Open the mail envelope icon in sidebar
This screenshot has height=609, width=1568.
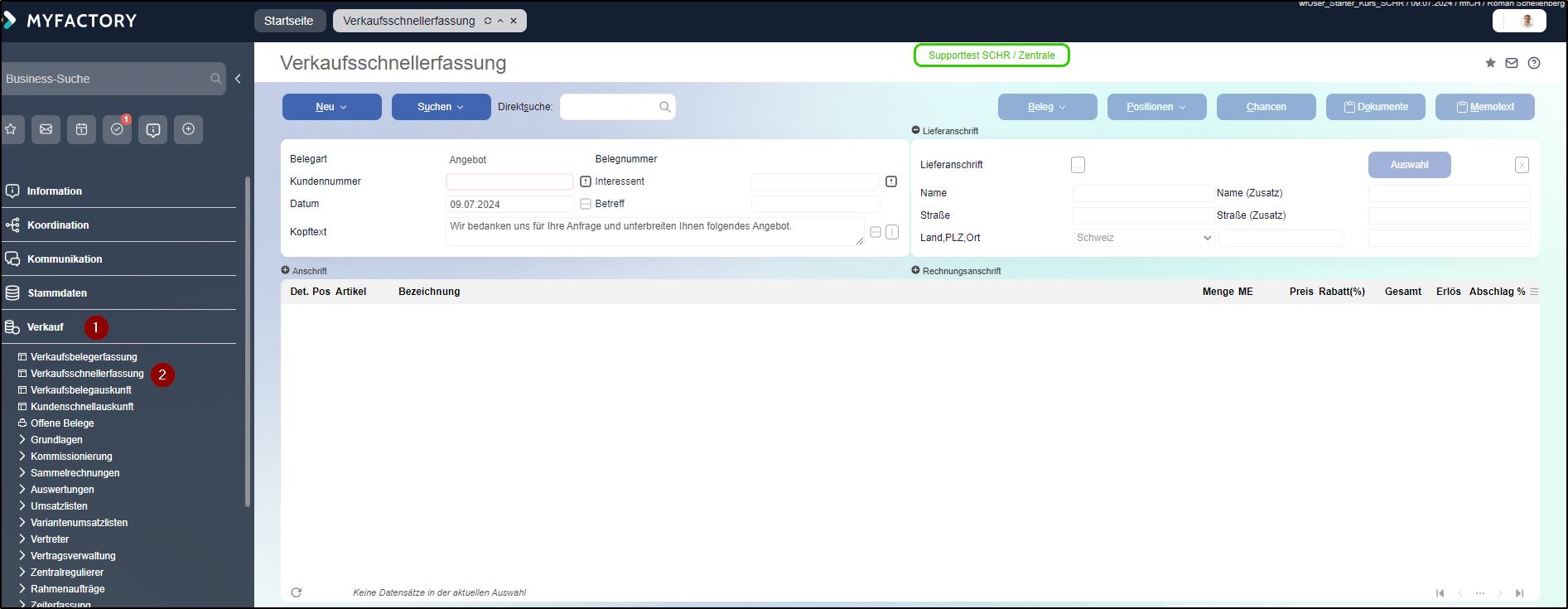click(x=46, y=129)
